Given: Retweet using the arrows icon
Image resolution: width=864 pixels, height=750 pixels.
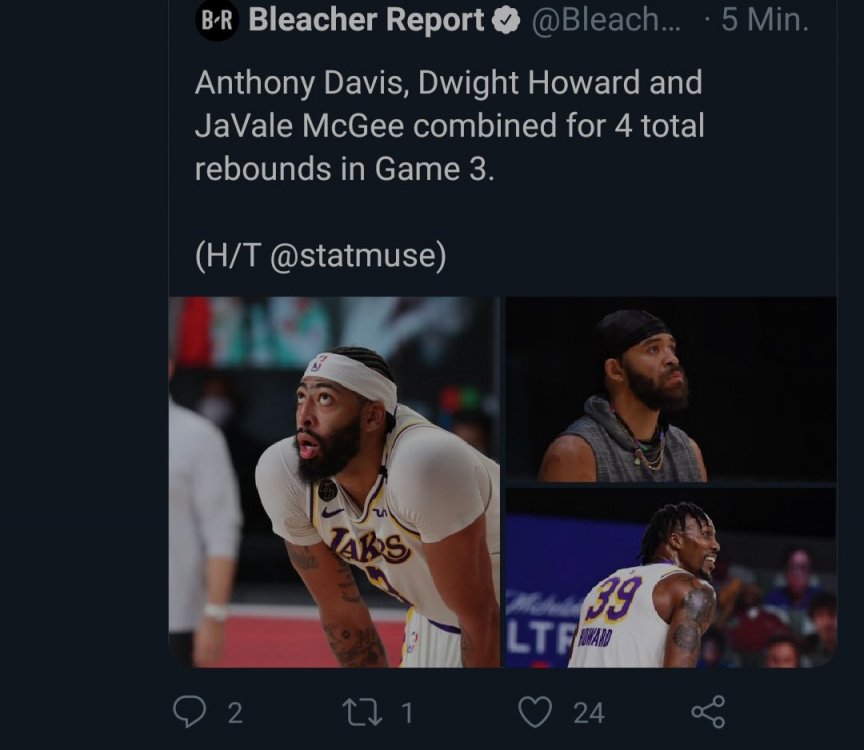Looking at the screenshot, I should 360,711.
